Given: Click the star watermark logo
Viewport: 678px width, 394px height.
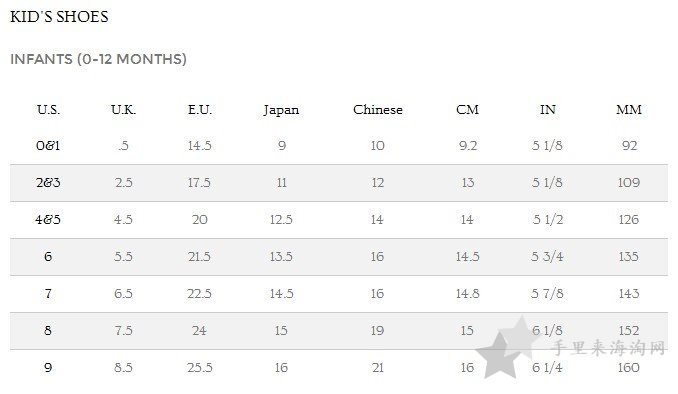Looking at the screenshot, I should 508,346.
